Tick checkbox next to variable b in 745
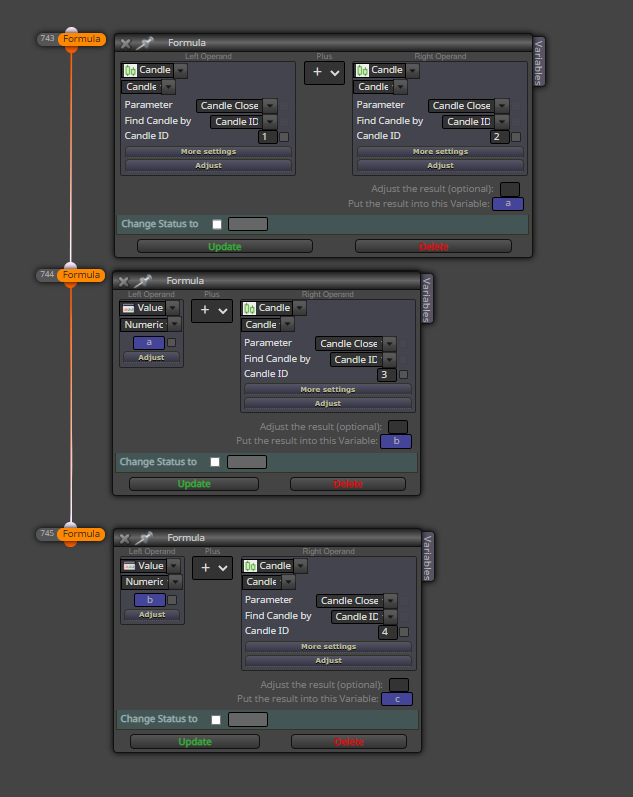The height and width of the screenshot is (797, 633). coord(172,600)
